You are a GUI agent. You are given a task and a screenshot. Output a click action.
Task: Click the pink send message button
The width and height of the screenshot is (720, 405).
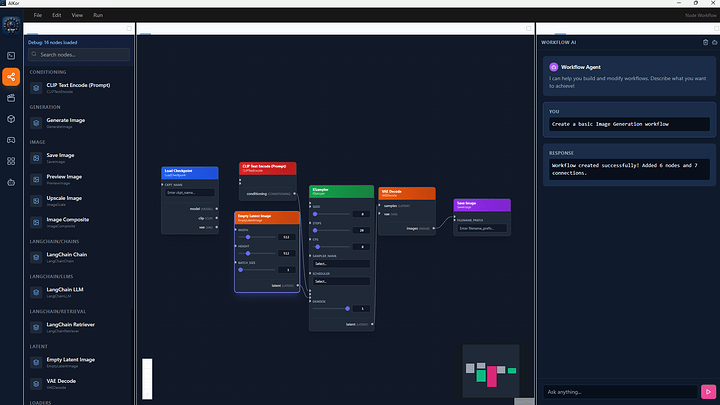[x=709, y=391]
